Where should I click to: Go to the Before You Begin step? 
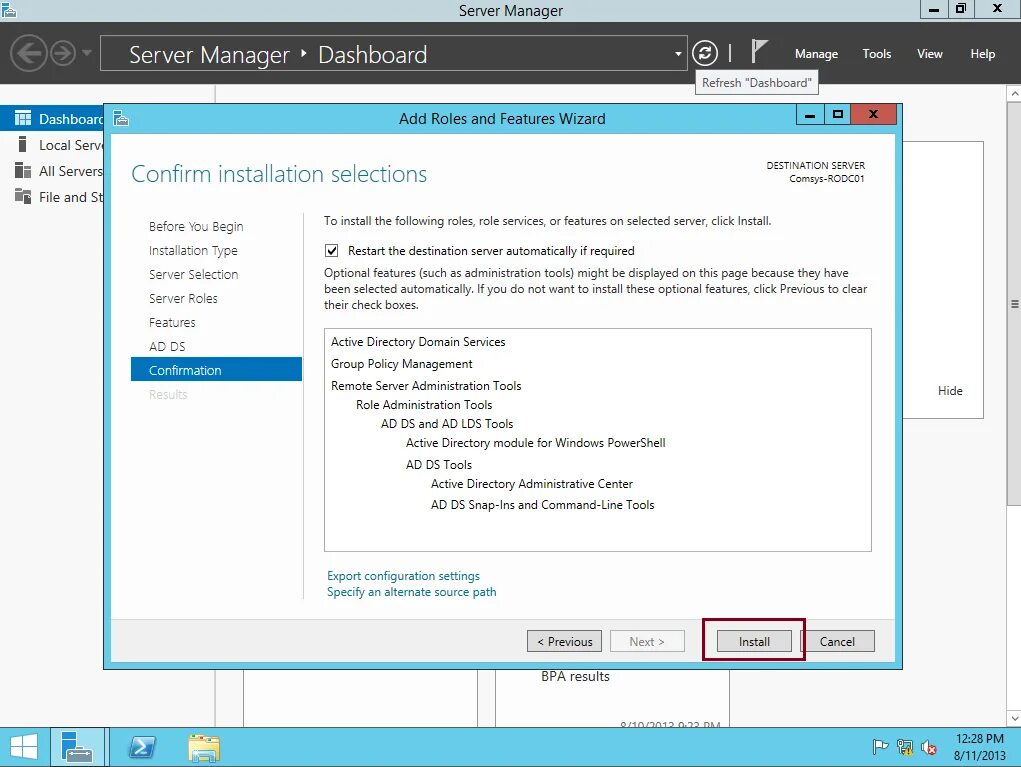[196, 227]
